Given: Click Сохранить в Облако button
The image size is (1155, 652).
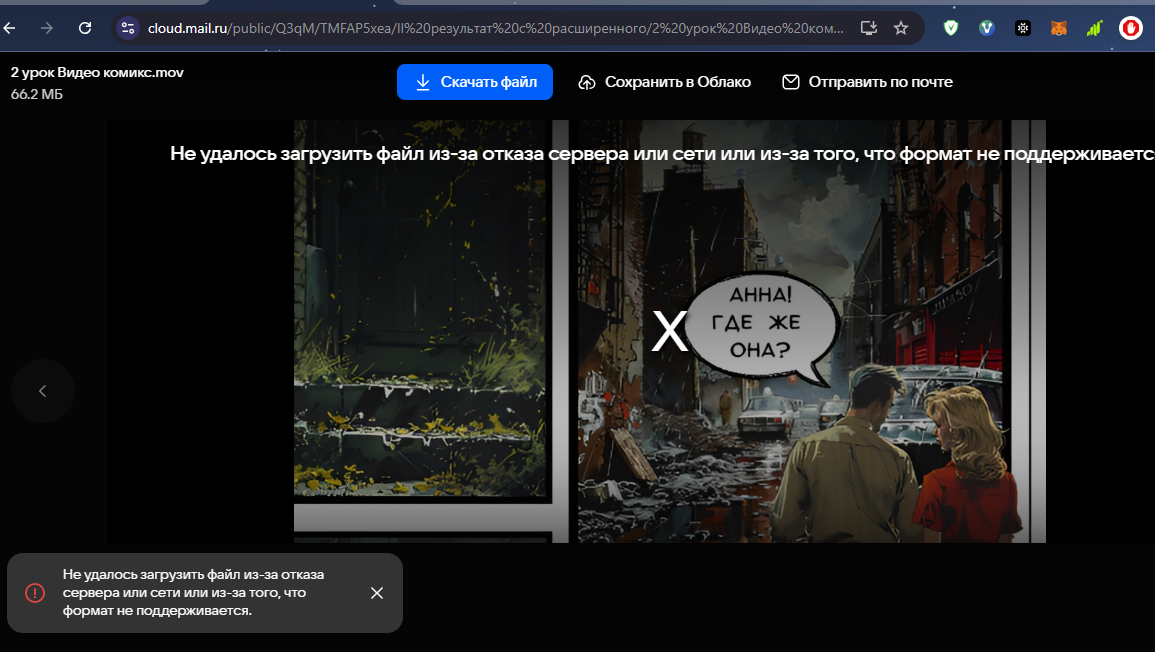Looking at the screenshot, I should 664,82.
